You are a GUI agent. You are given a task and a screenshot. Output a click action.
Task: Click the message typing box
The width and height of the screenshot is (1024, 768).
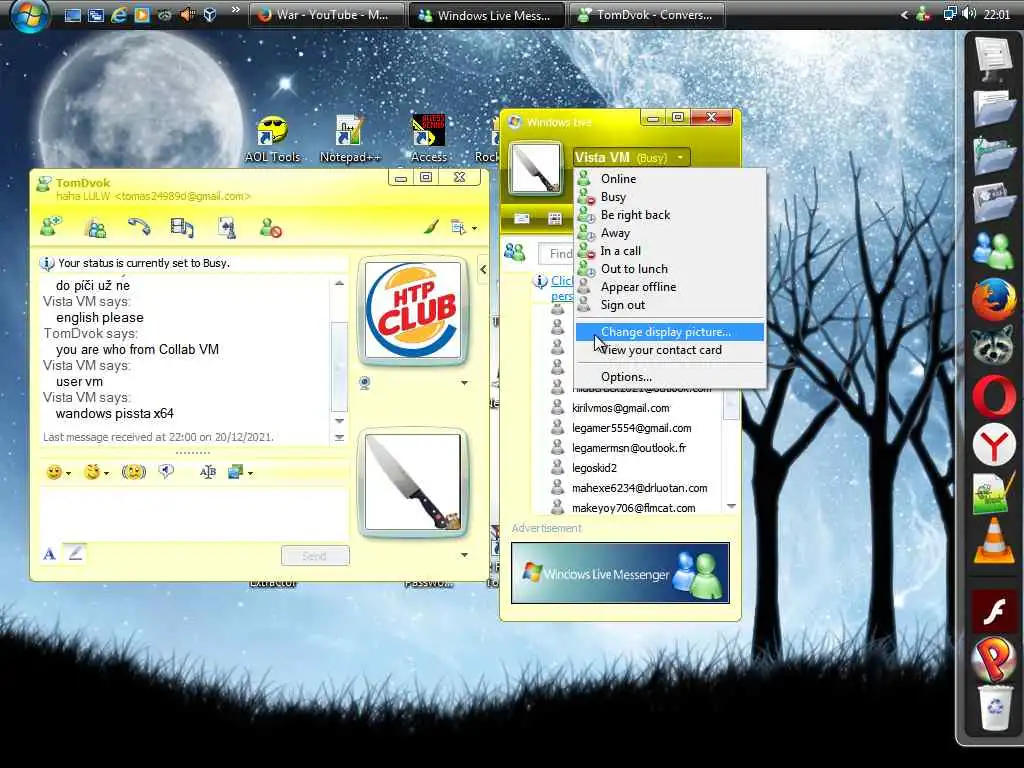pos(193,515)
